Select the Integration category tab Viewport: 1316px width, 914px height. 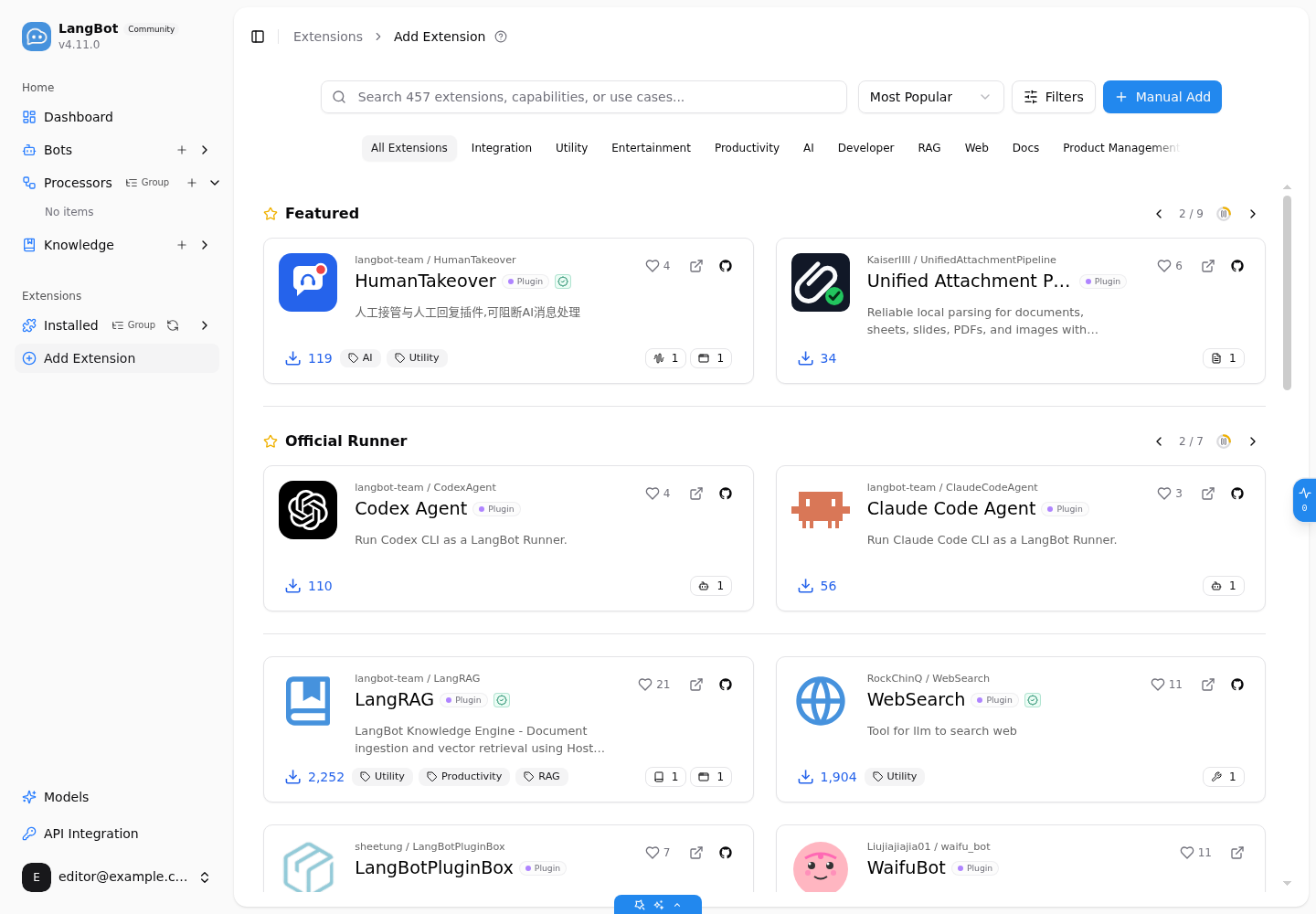pyautogui.click(x=501, y=148)
